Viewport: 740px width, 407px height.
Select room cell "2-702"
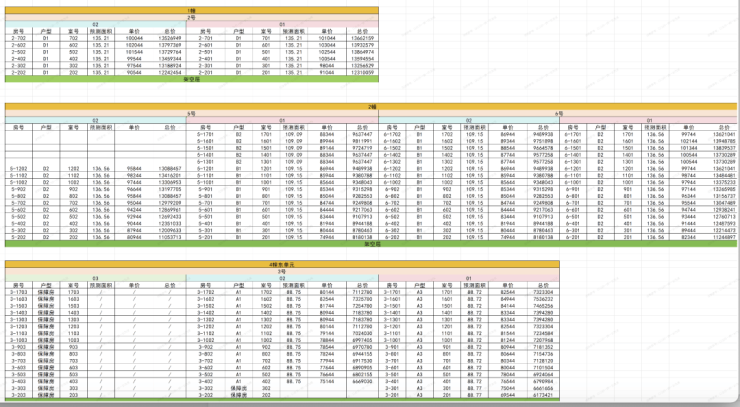[19, 38]
